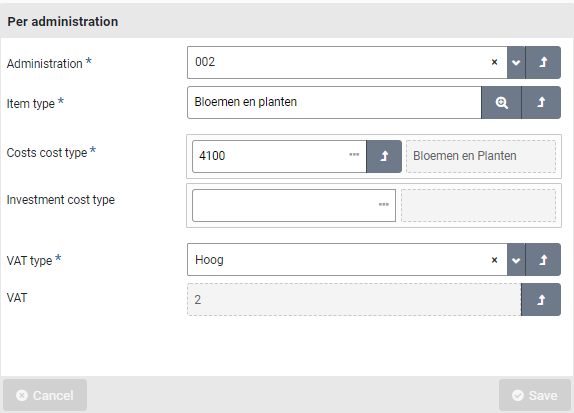Clear the Hoog VAT type with the x

494,260
